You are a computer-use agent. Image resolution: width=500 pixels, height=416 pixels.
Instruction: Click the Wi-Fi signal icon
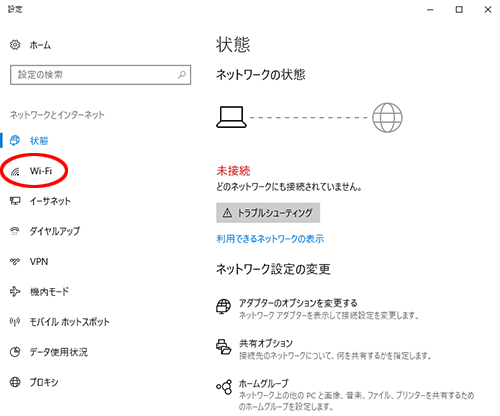tap(15, 171)
